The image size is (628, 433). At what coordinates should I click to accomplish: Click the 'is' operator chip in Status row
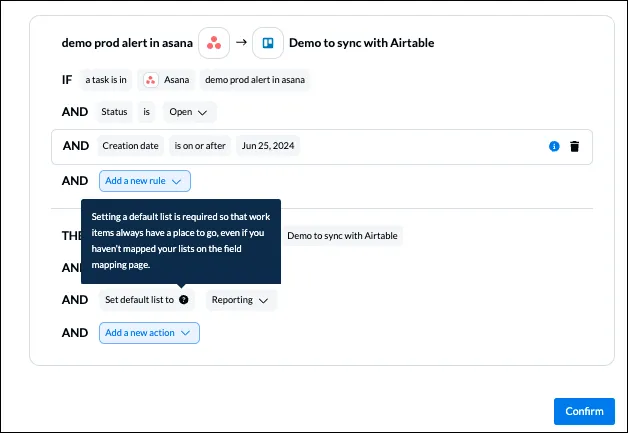point(147,112)
